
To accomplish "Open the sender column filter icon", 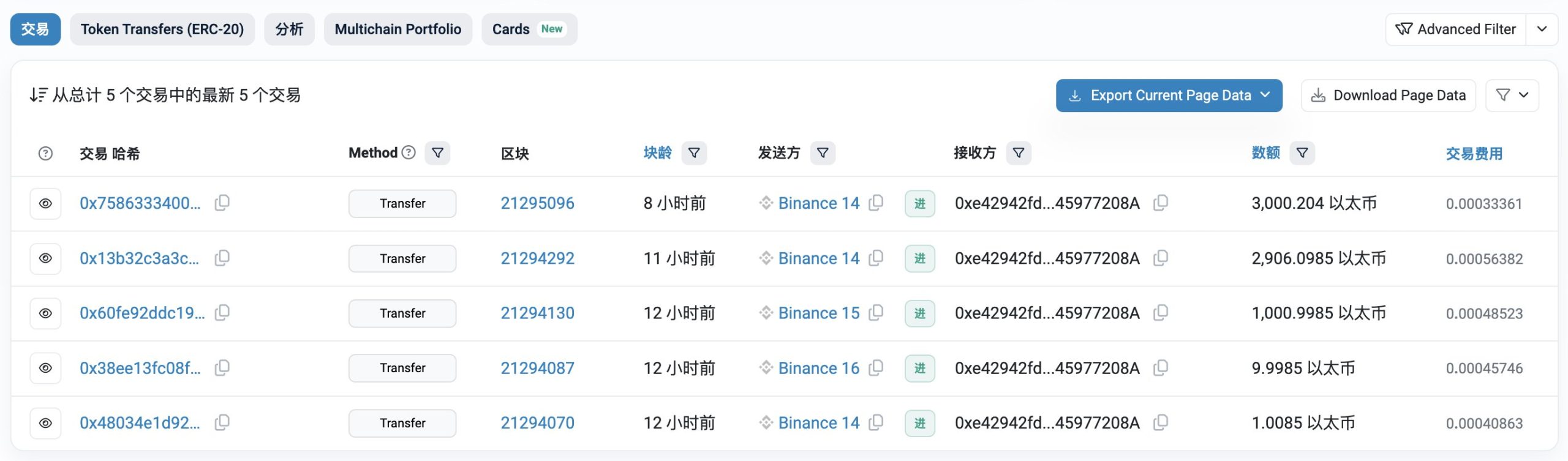I will 823,152.
